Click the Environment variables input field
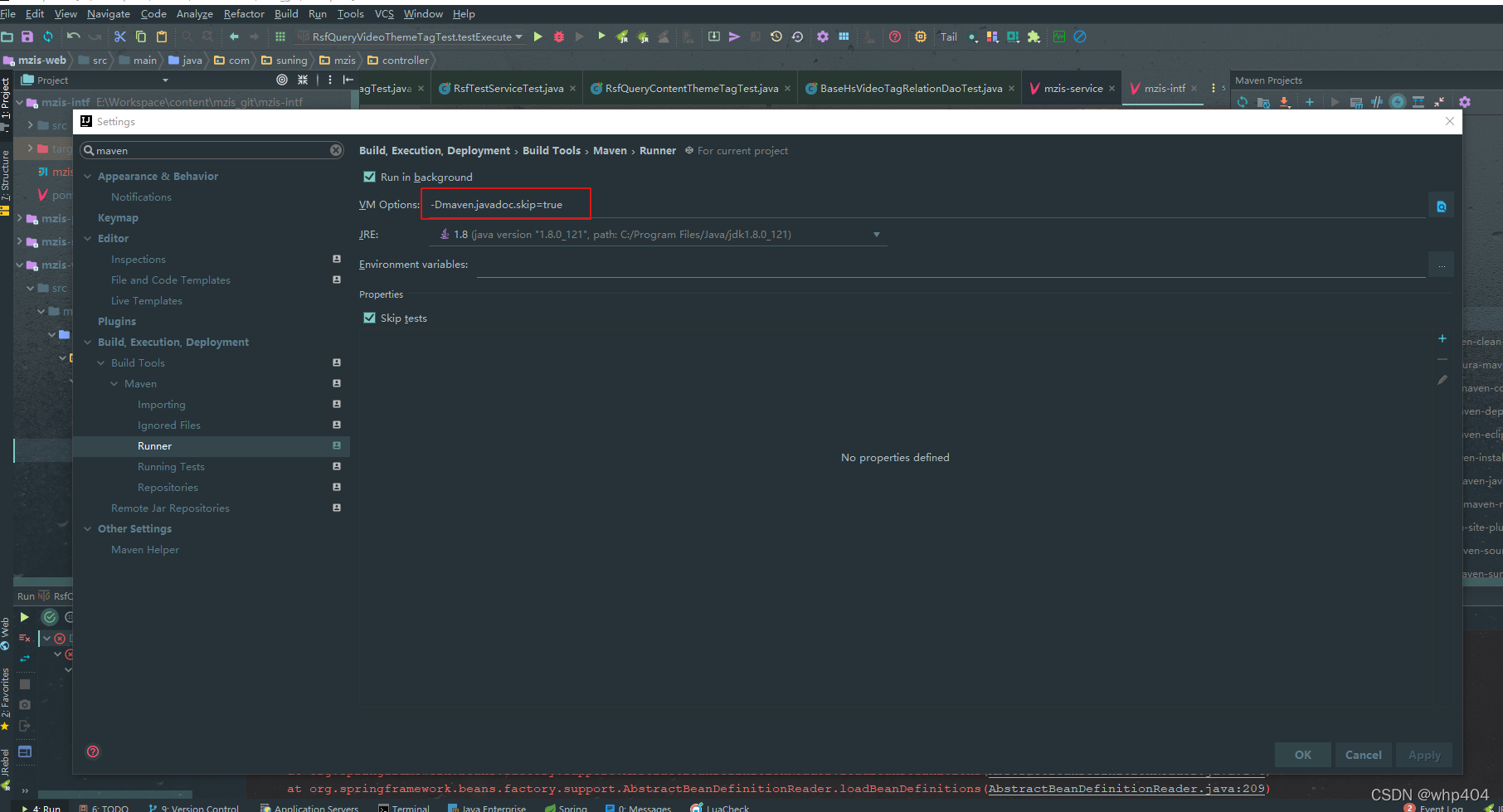This screenshot has width=1503, height=812. click(951, 265)
